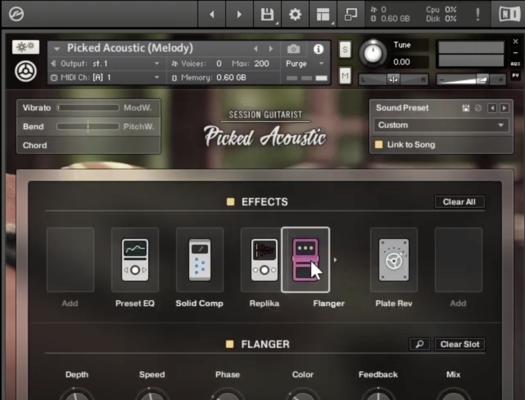This screenshot has height=400, width=525.
Task: Click the pan slider under Tune
Action: click(393, 80)
